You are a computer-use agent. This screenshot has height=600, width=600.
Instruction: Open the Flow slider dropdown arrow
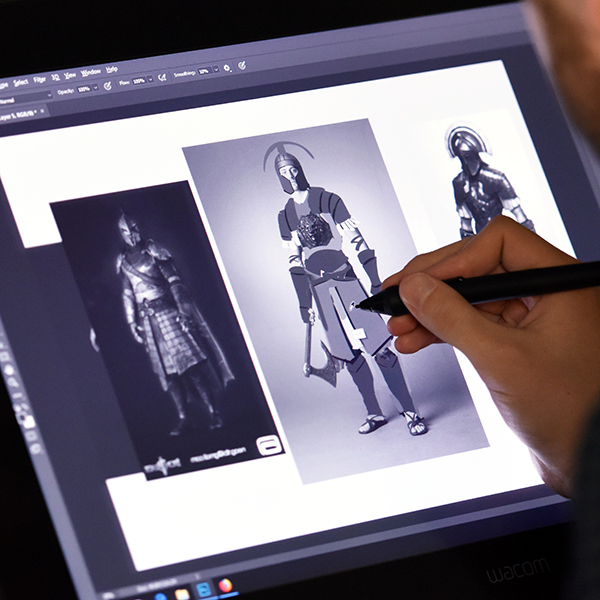tap(150, 79)
